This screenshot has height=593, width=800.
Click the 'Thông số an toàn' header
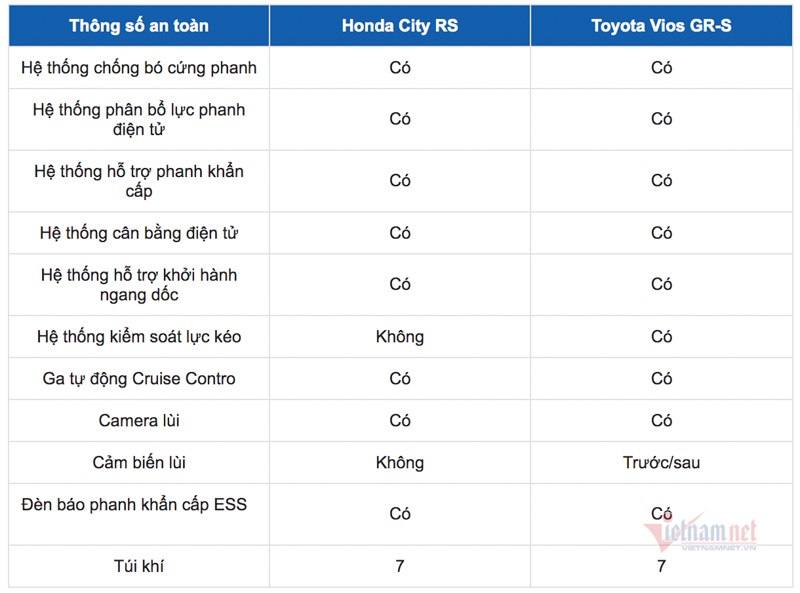(x=139, y=25)
